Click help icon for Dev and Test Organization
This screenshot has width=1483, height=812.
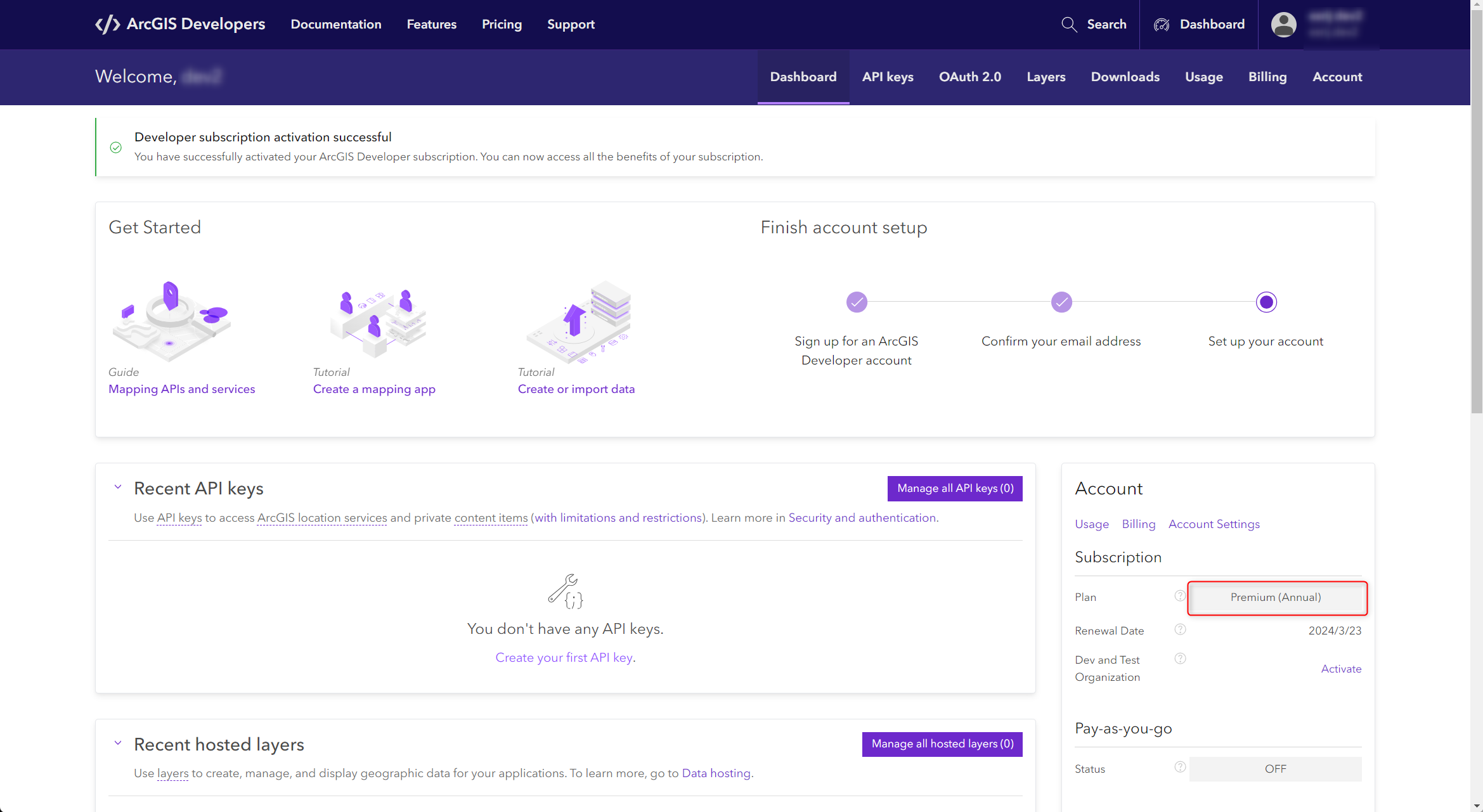tap(1180, 659)
